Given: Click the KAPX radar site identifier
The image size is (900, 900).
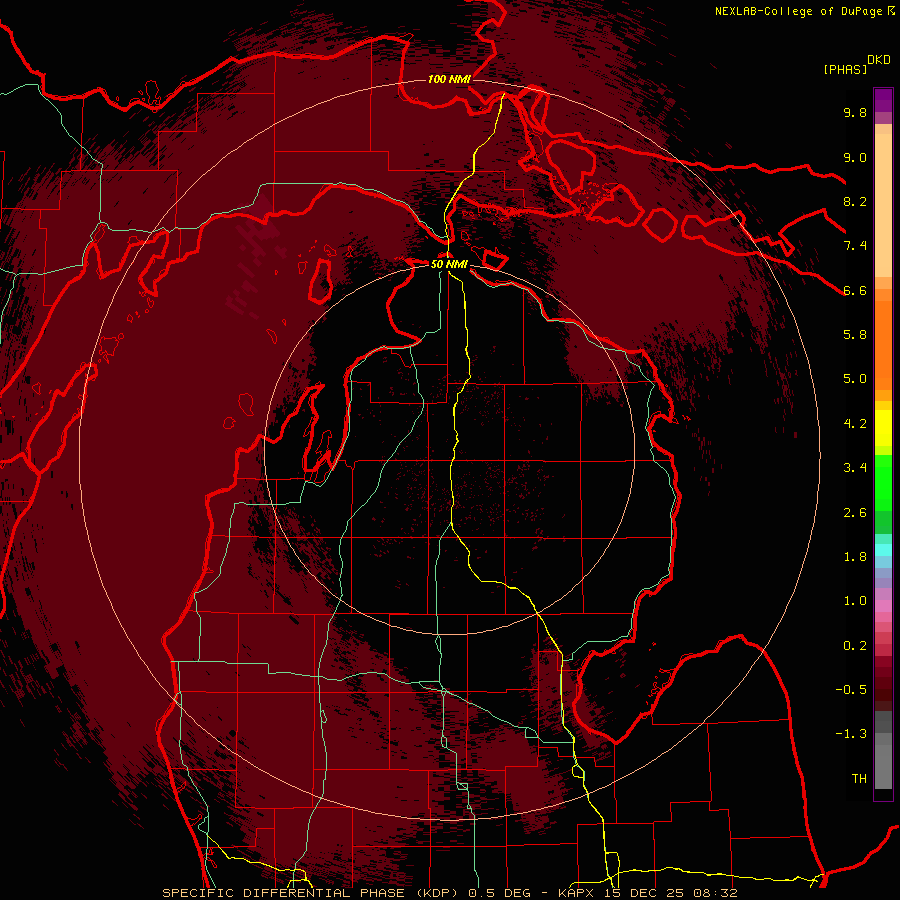Looking at the screenshot, I should [x=577, y=893].
